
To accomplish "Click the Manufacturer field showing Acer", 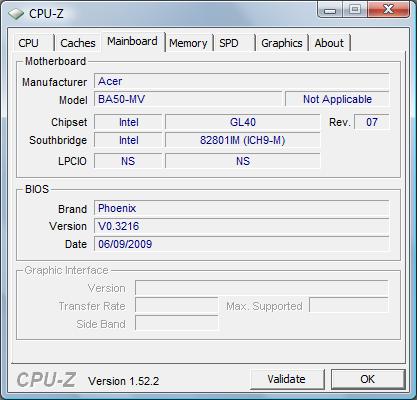I will pyautogui.click(x=241, y=81).
